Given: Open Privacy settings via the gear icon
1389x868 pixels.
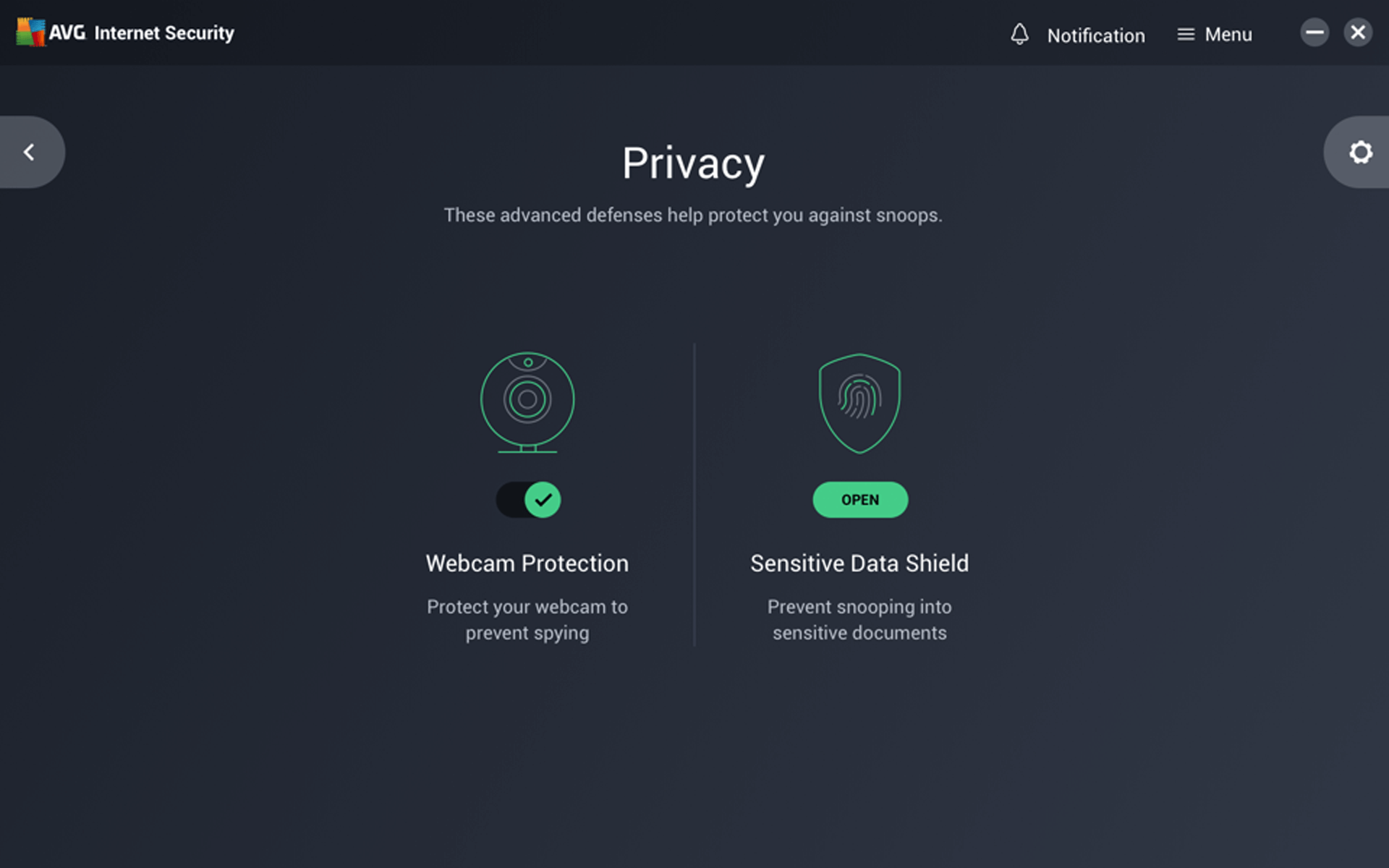Looking at the screenshot, I should [1360, 152].
